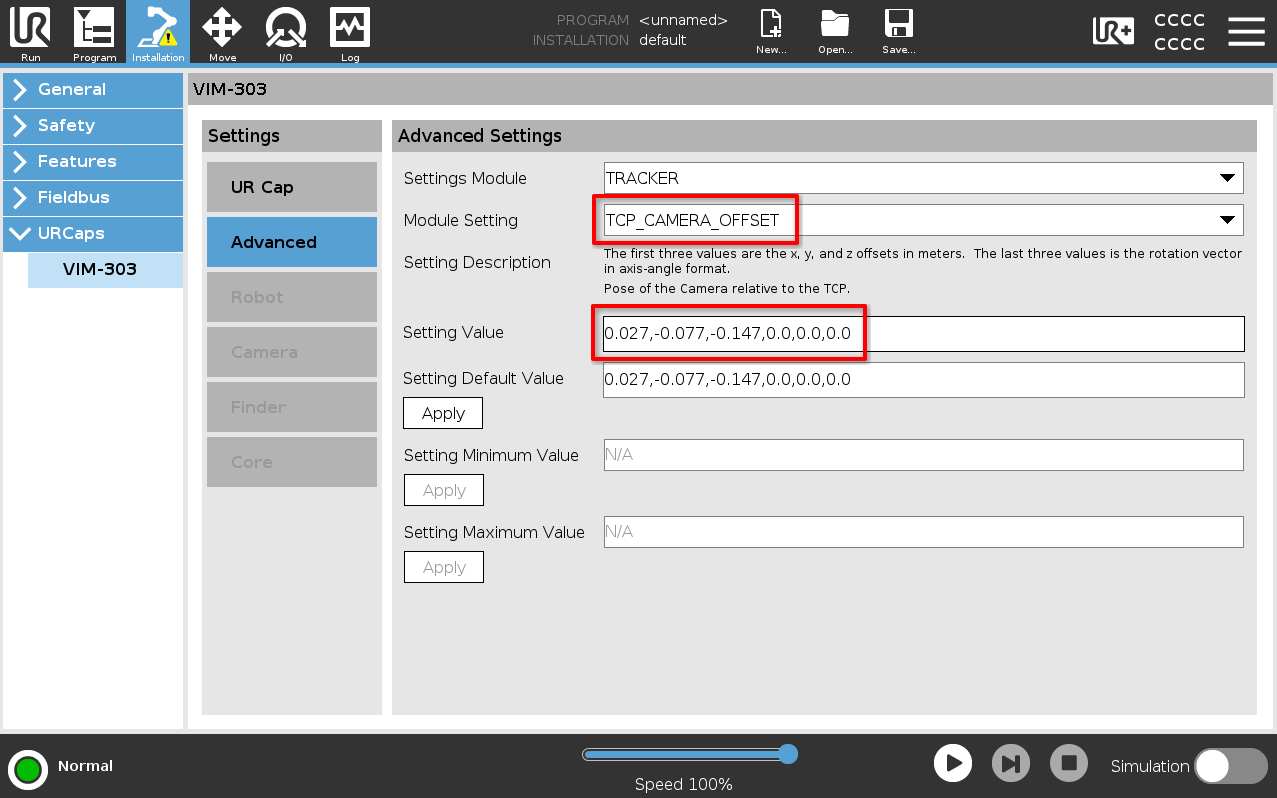Expand the Safety section

click(x=93, y=126)
